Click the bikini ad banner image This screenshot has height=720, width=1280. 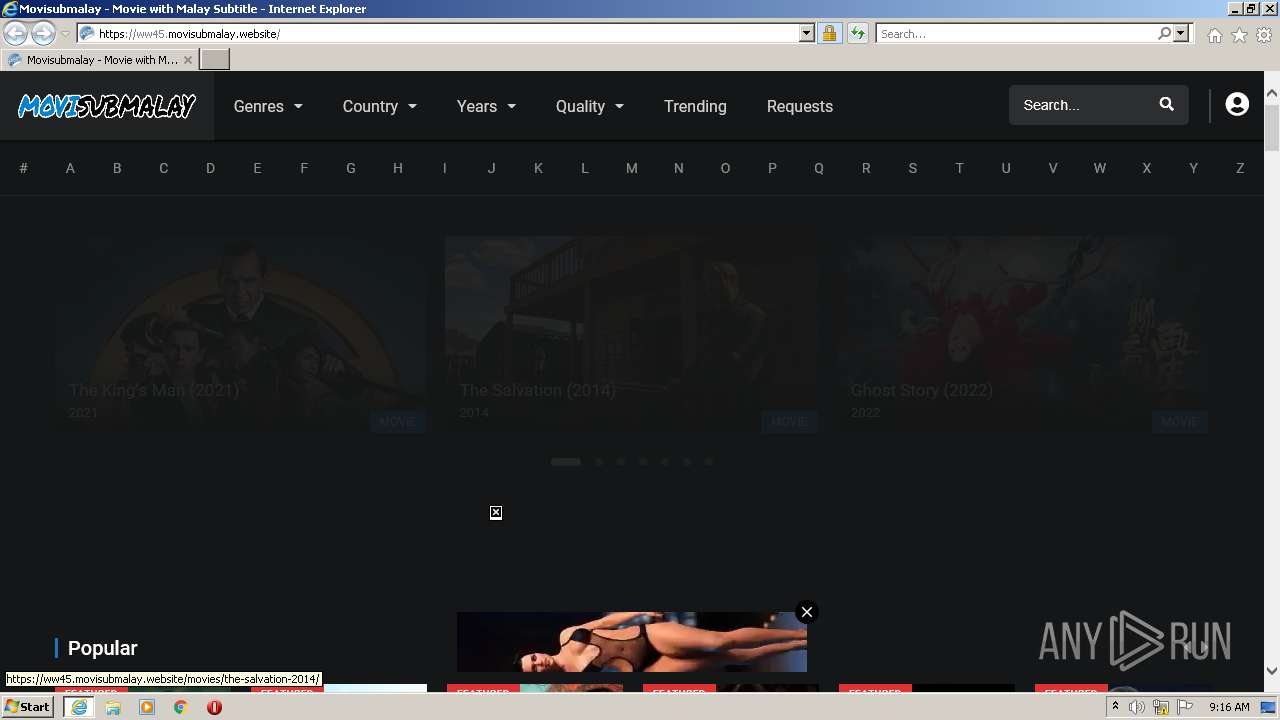(632, 642)
